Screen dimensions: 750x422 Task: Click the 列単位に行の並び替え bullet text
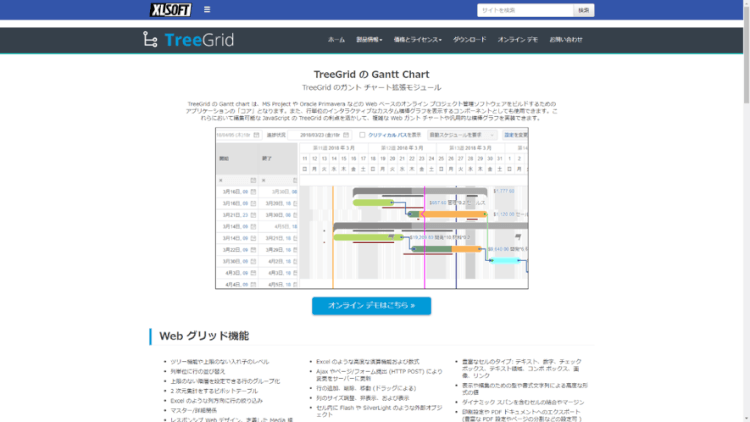click(x=198, y=371)
